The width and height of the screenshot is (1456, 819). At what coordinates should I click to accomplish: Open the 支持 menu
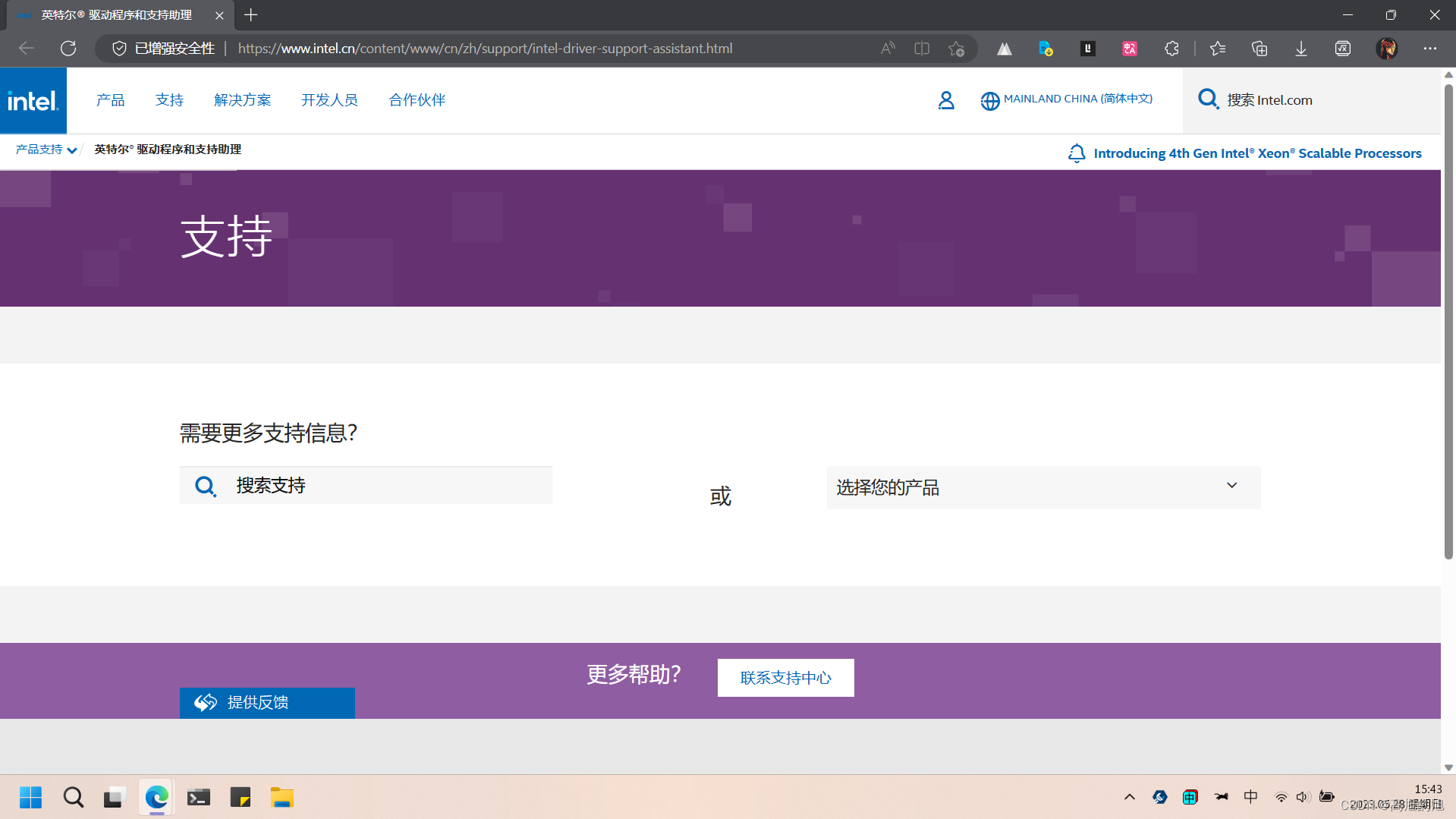pos(169,100)
